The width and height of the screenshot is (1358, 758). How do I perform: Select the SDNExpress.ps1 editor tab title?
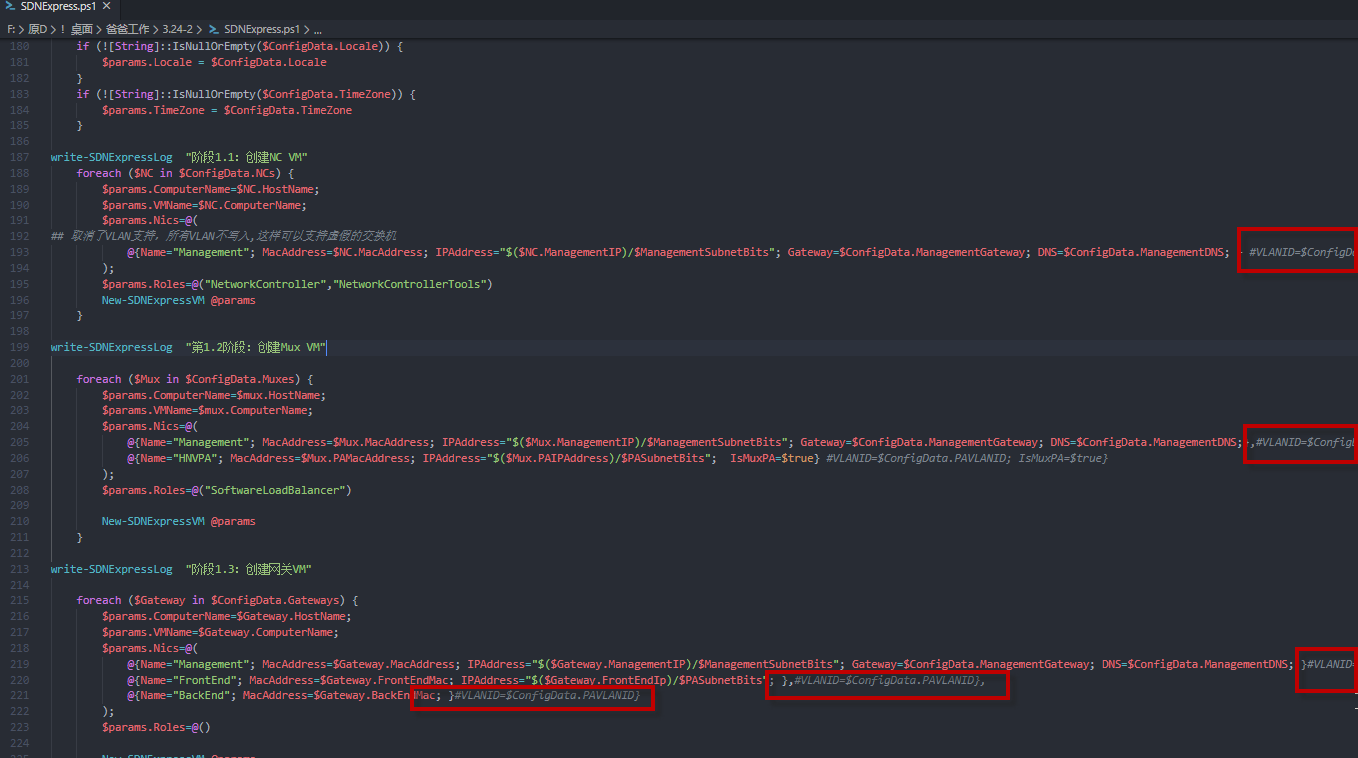click(58, 7)
